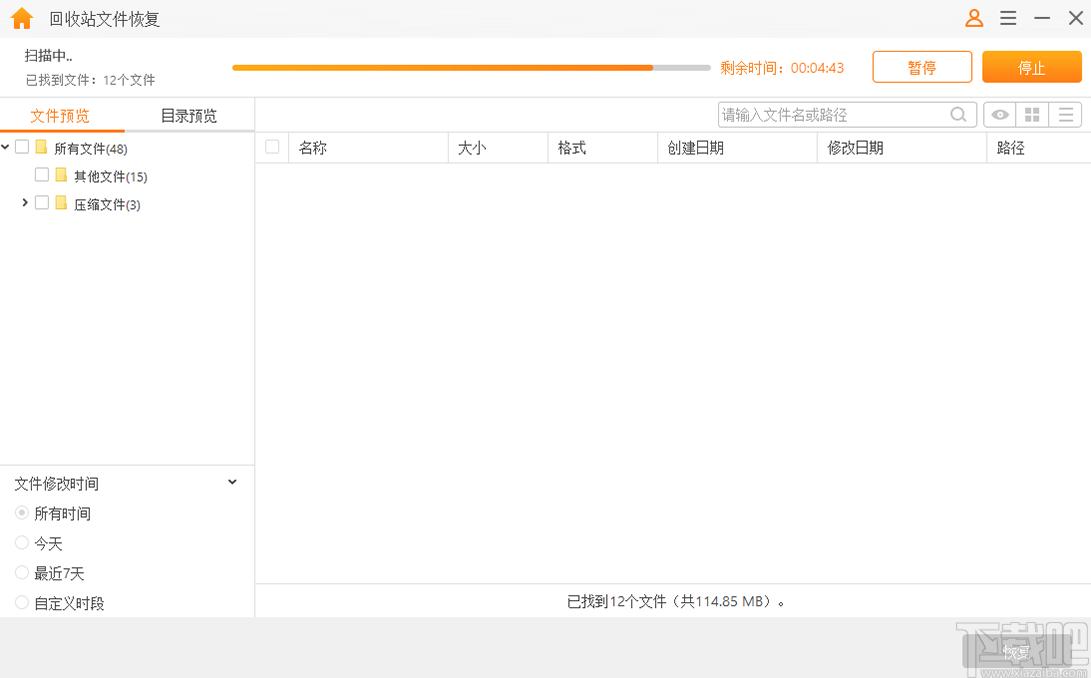Collapse the 所有文件 tree node
1091x678 pixels.
pos(6,147)
